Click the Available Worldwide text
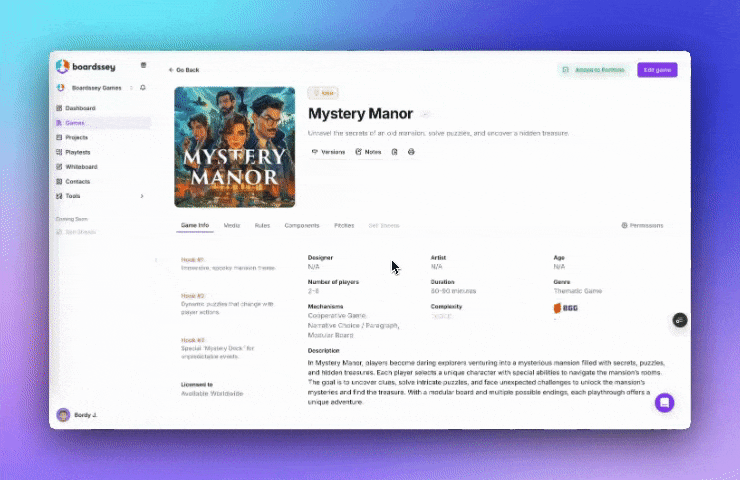 (212, 394)
